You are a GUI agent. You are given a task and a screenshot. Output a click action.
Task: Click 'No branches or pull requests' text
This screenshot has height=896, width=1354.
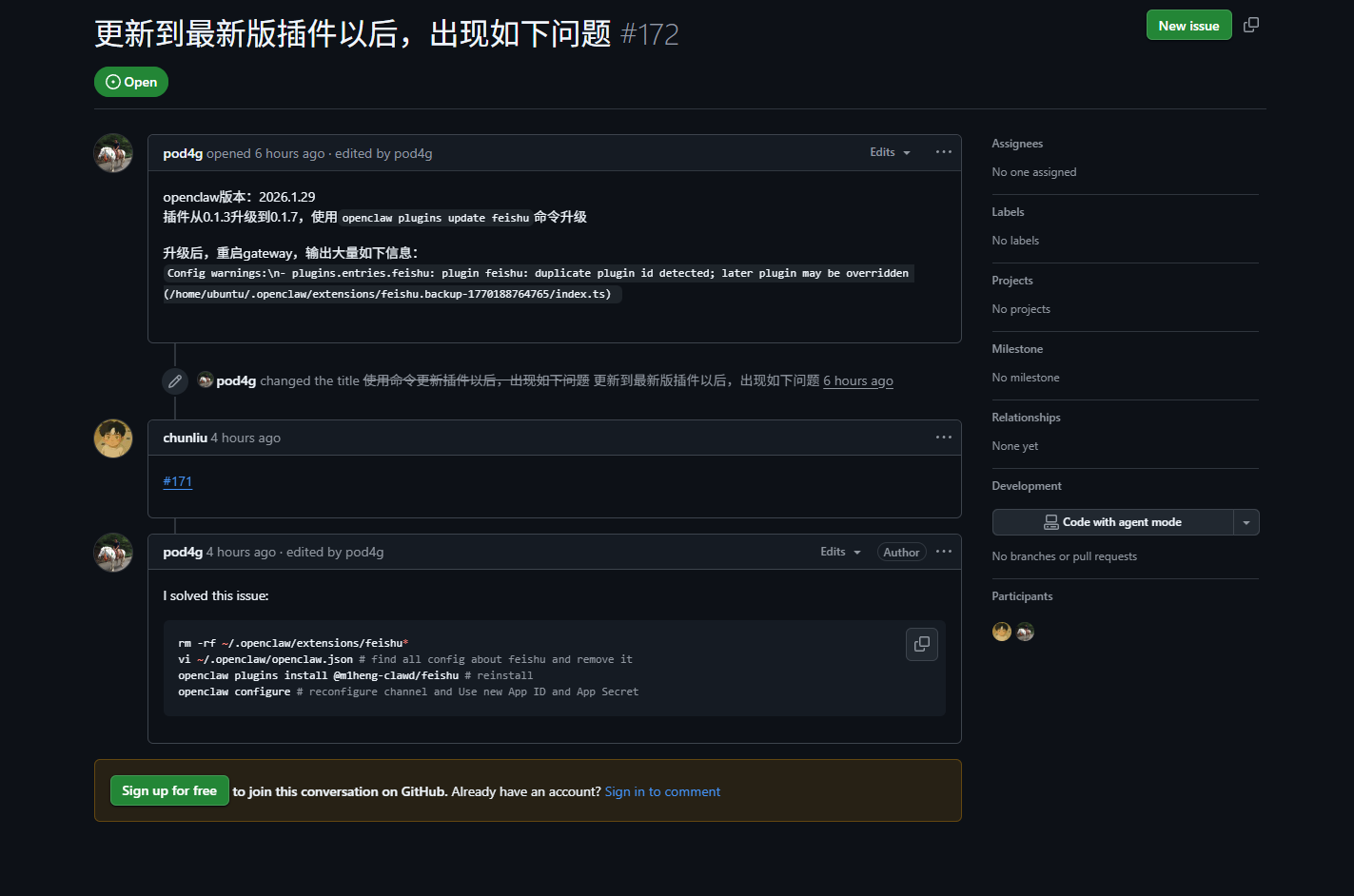[1065, 556]
